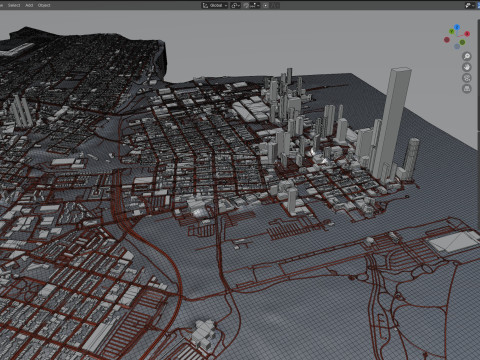
Task: Open the Object menu in viewport header
Action: click(44, 5)
